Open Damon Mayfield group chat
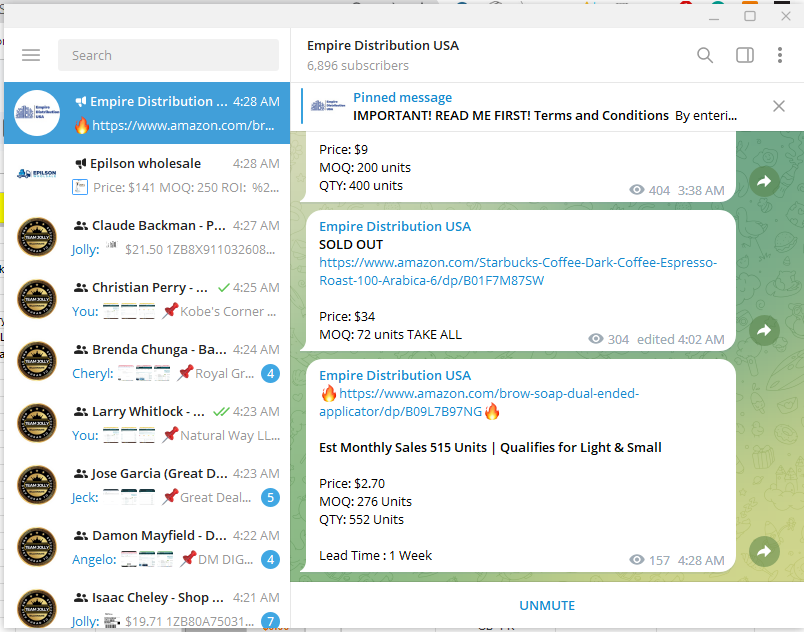 click(147, 547)
